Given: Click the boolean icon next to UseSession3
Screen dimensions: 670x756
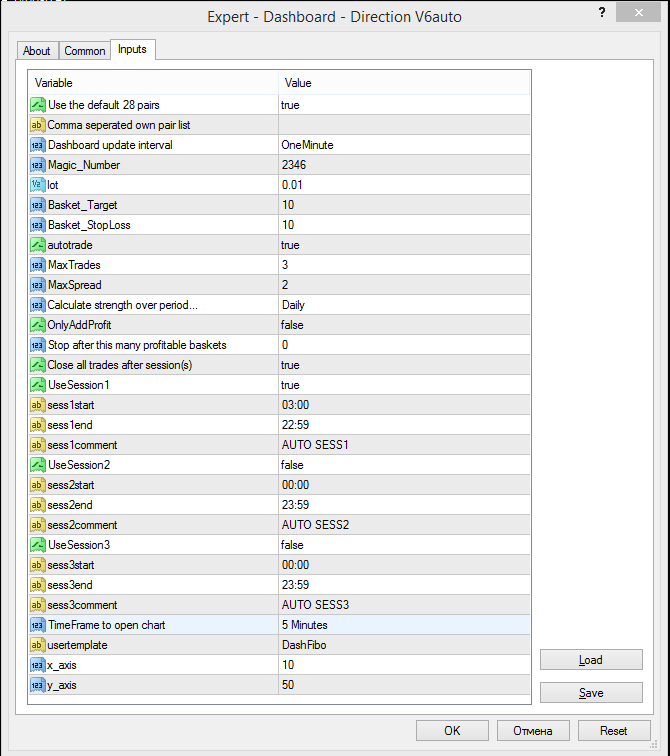Looking at the screenshot, I should click(38, 545).
